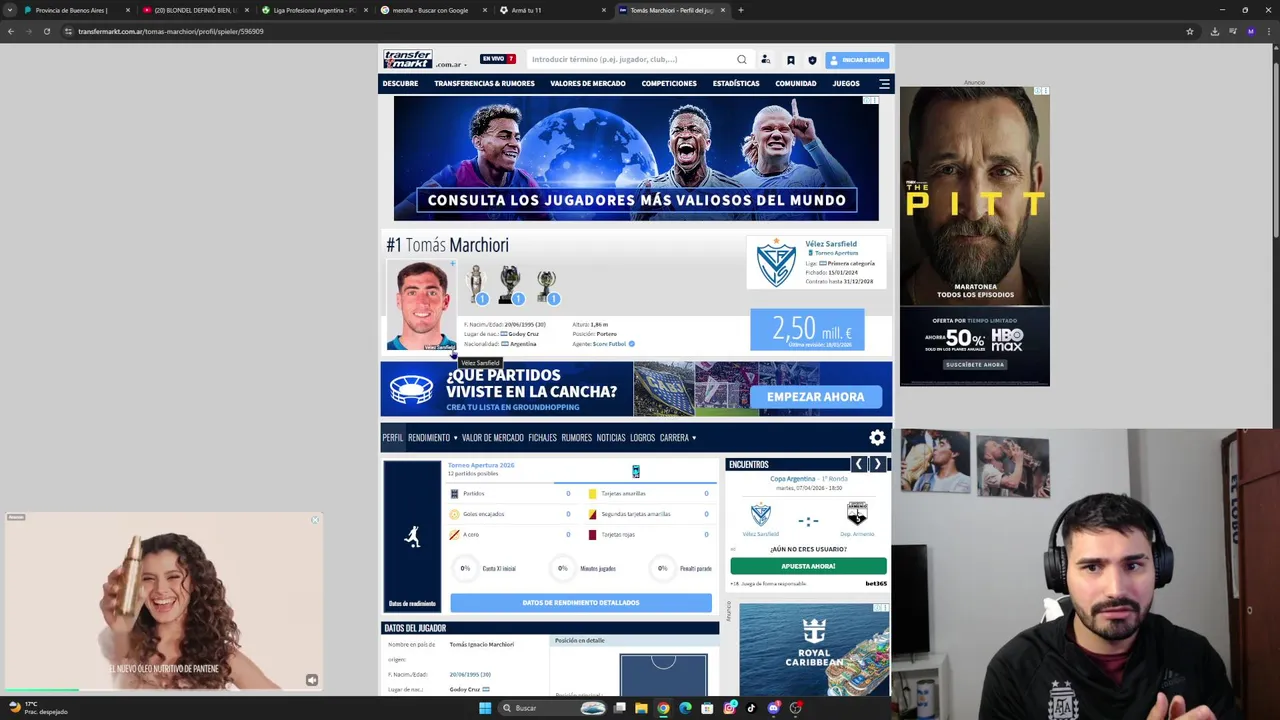Click the Apuesta Ahora button
The height and width of the screenshot is (720, 1280).
point(808,566)
